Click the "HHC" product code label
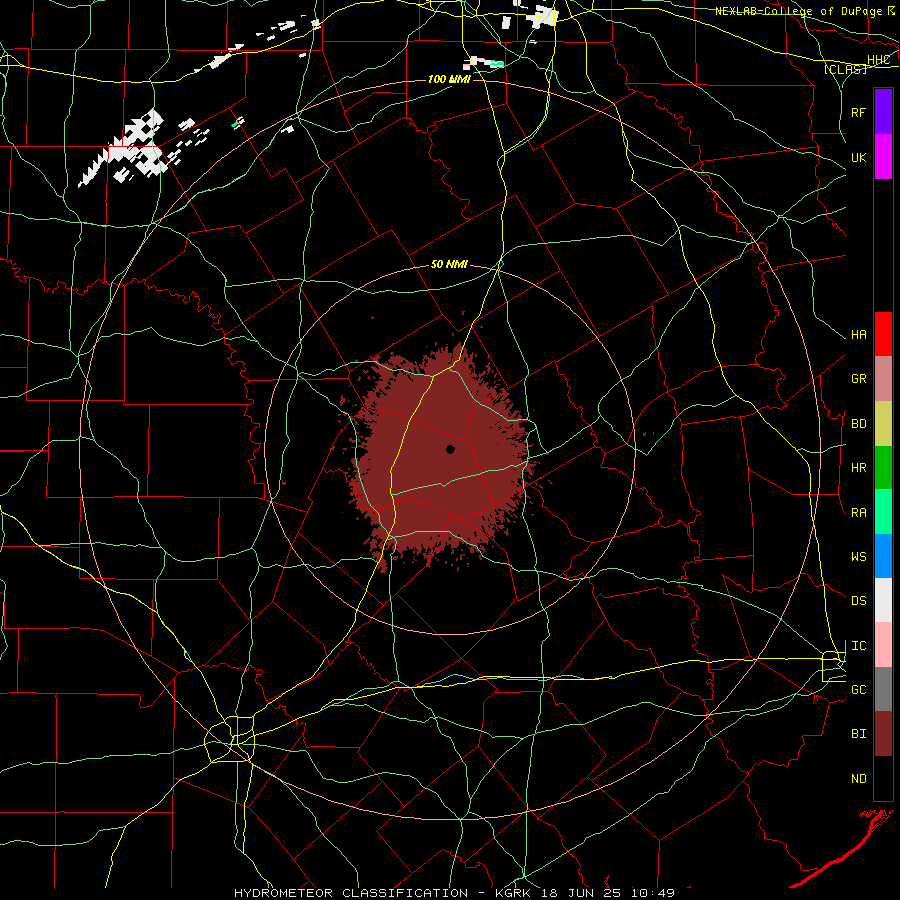900x900 pixels. pos(879,60)
